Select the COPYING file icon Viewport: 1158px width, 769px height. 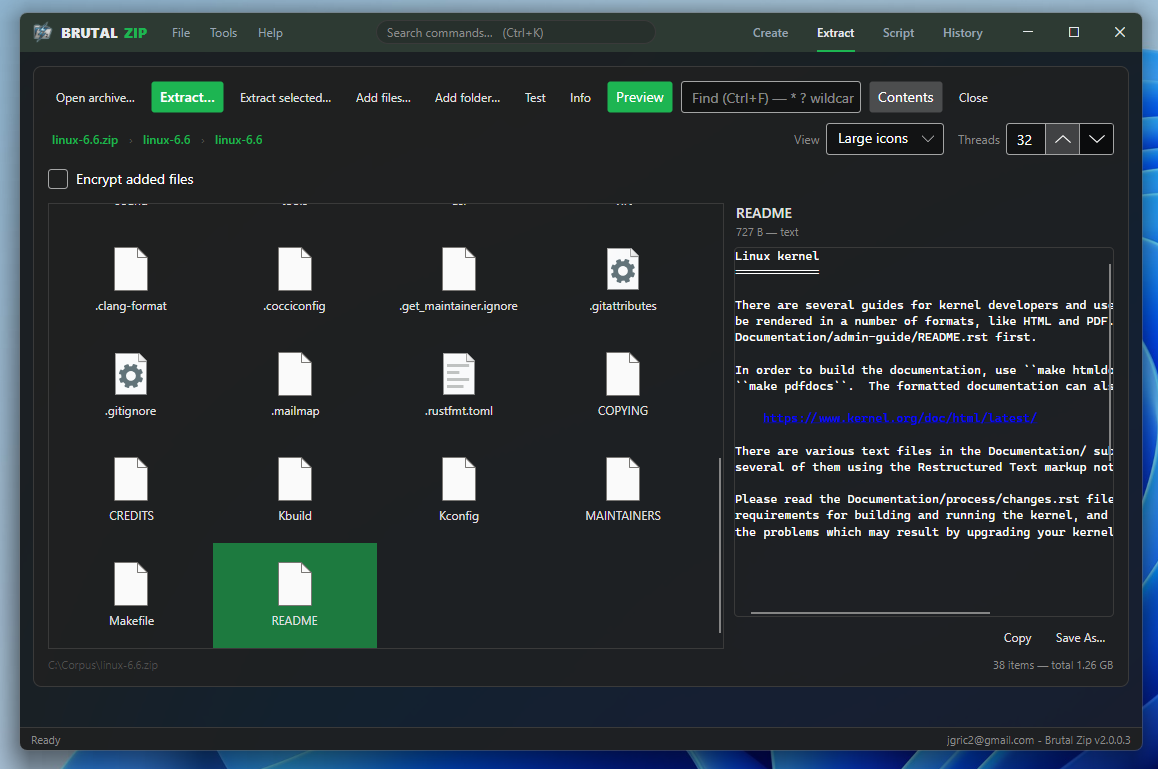623,374
